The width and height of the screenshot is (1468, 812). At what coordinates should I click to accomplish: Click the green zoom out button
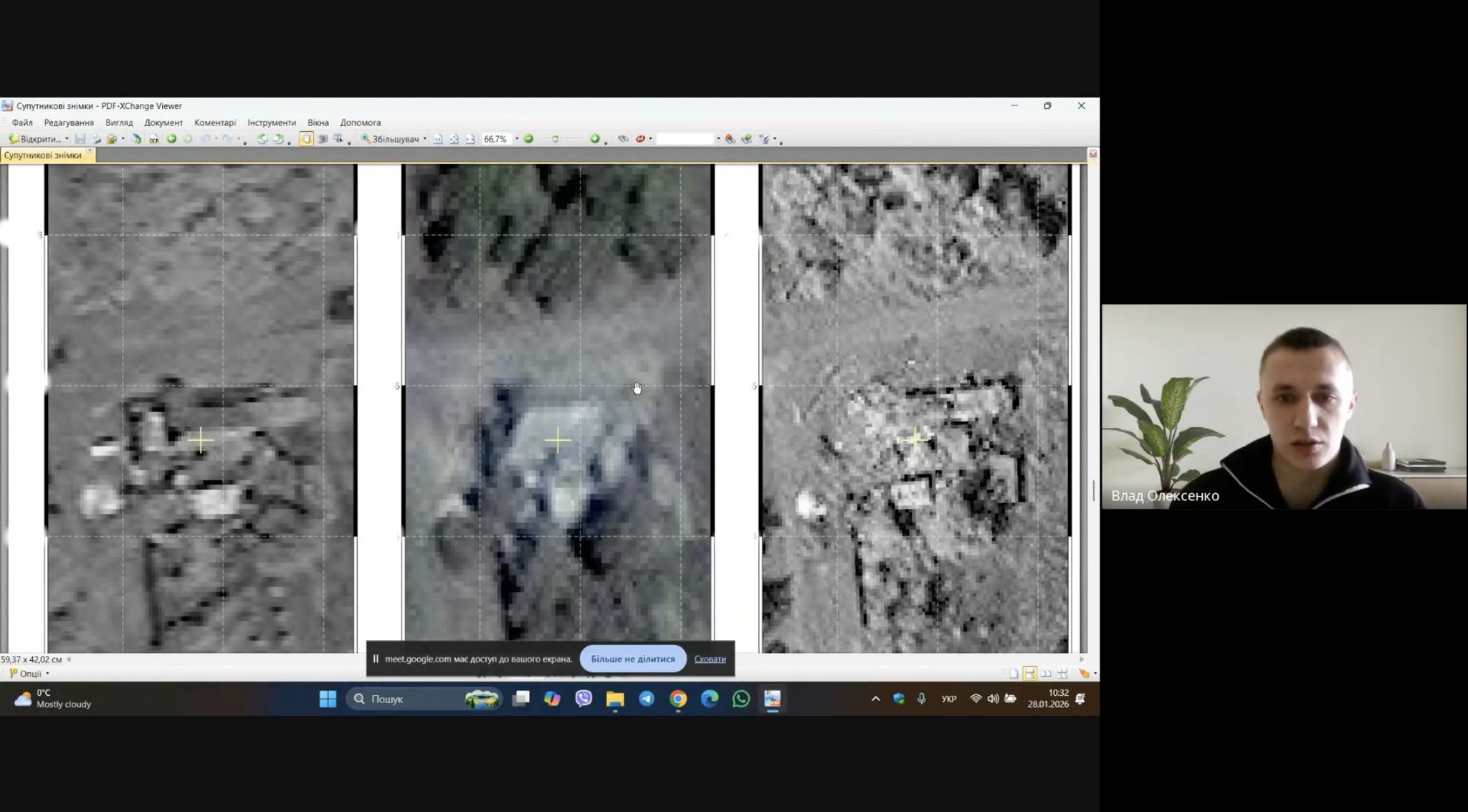pyautogui.click(x=529, y=139)
